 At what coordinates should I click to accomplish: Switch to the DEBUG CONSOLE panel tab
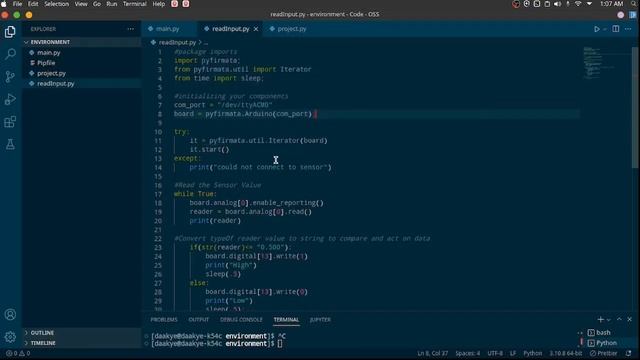tap(241, 320)
